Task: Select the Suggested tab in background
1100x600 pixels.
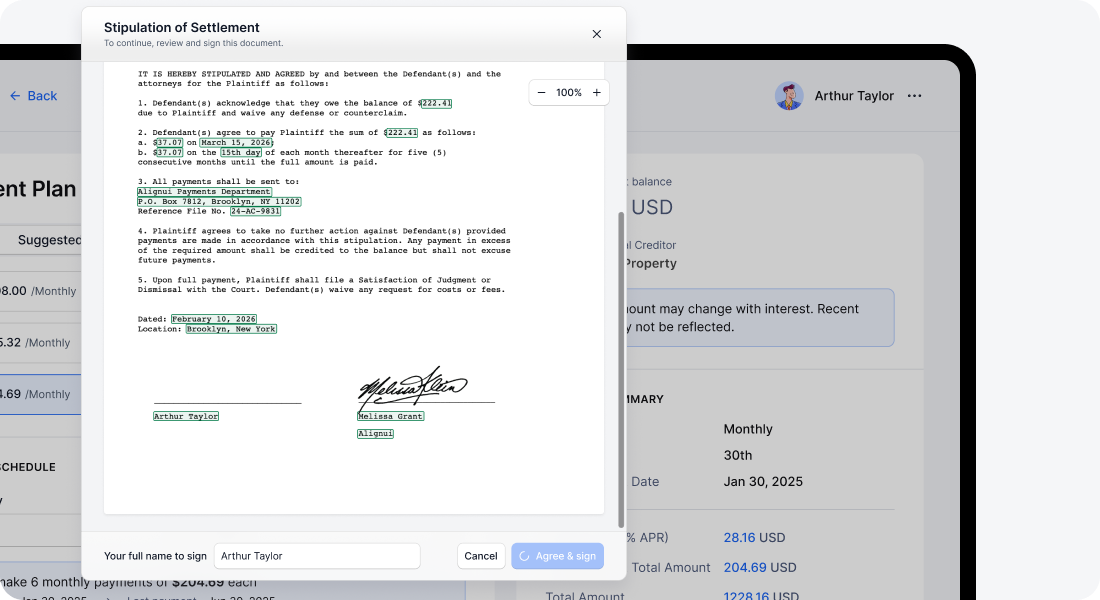Action: pos(49,240)
